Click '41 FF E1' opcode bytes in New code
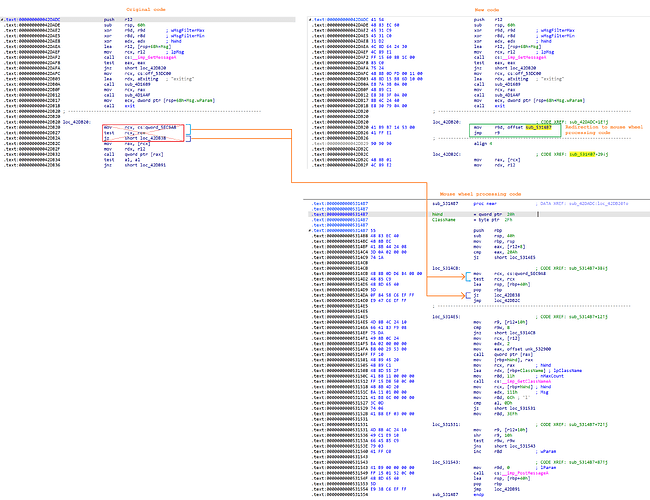Screen dimensions: 650x500 380,133
